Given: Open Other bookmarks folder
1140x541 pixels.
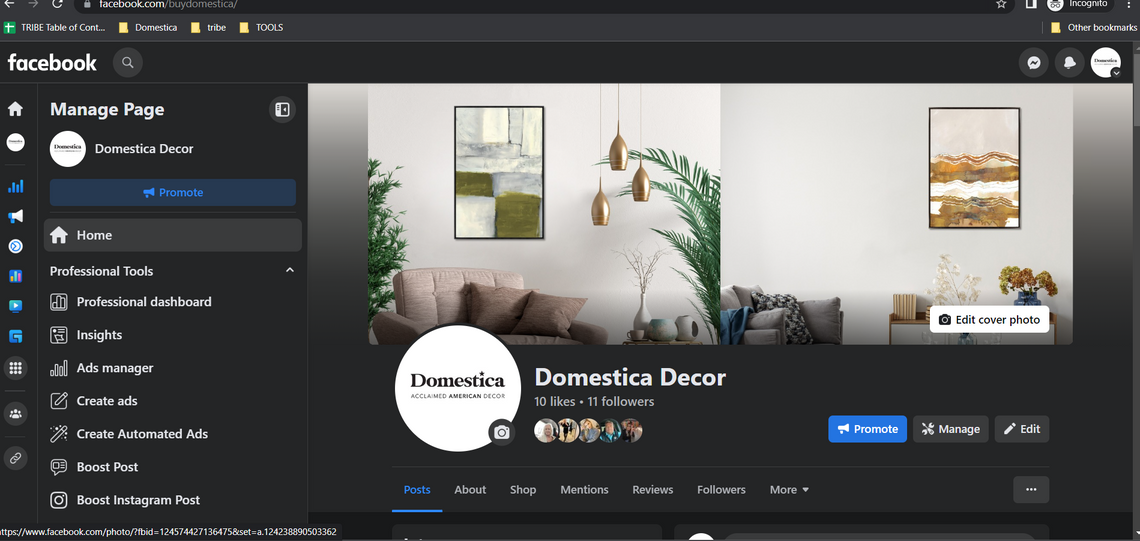Looking at the screenshot, I should click(x=1093, y=28).
